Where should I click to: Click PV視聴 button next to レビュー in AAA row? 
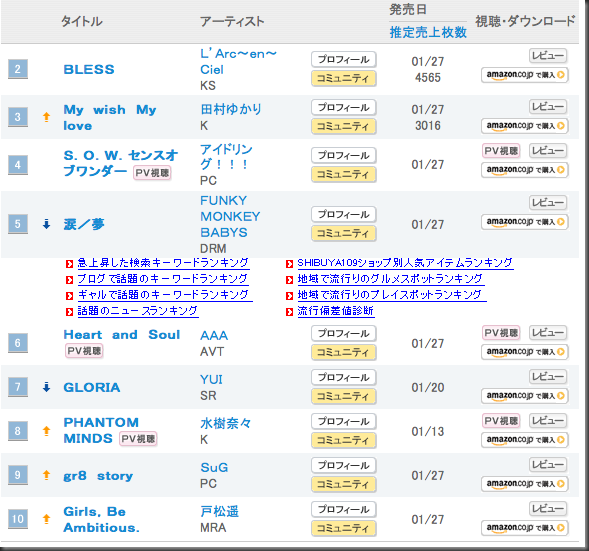click(x=501, y=332)
